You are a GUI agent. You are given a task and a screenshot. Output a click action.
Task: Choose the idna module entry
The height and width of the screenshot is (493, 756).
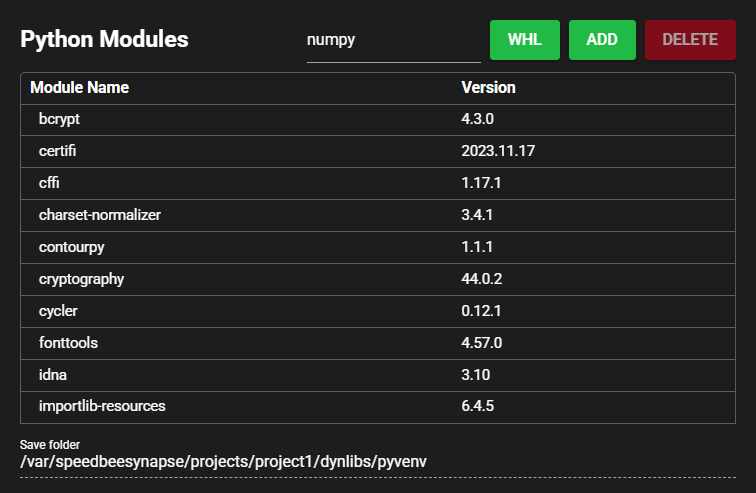coord(52,375)
